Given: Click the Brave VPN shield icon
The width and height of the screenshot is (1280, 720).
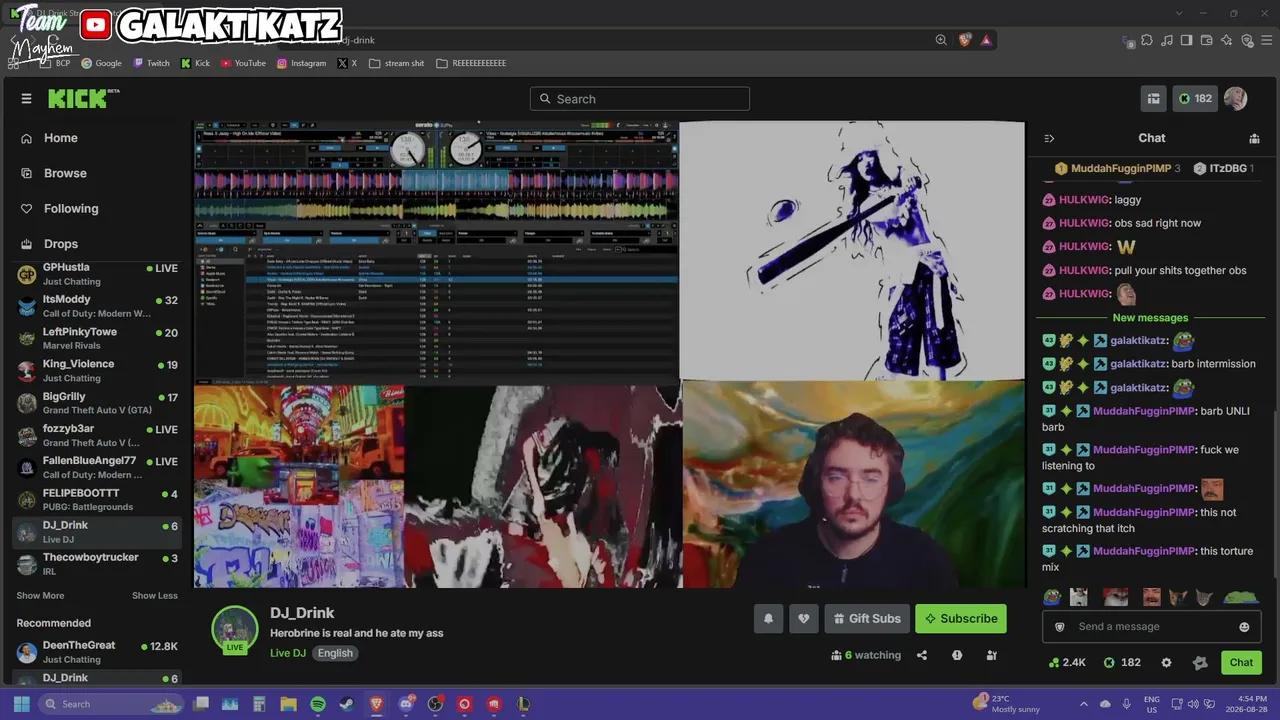Looking at the screenshot, I should 1247,40.
